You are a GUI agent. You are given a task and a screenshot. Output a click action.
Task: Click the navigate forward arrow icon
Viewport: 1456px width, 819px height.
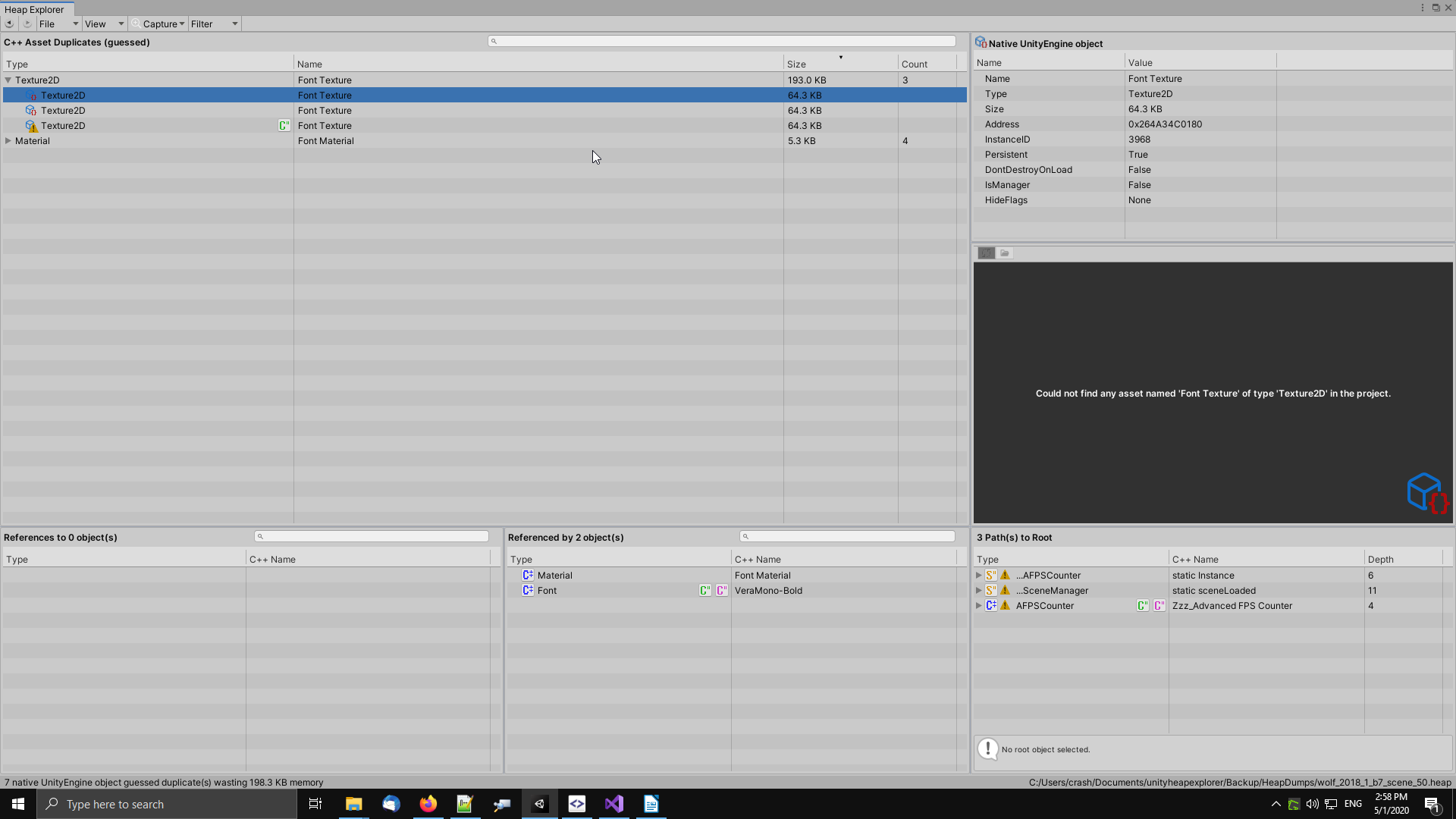(x=27, y=24)
